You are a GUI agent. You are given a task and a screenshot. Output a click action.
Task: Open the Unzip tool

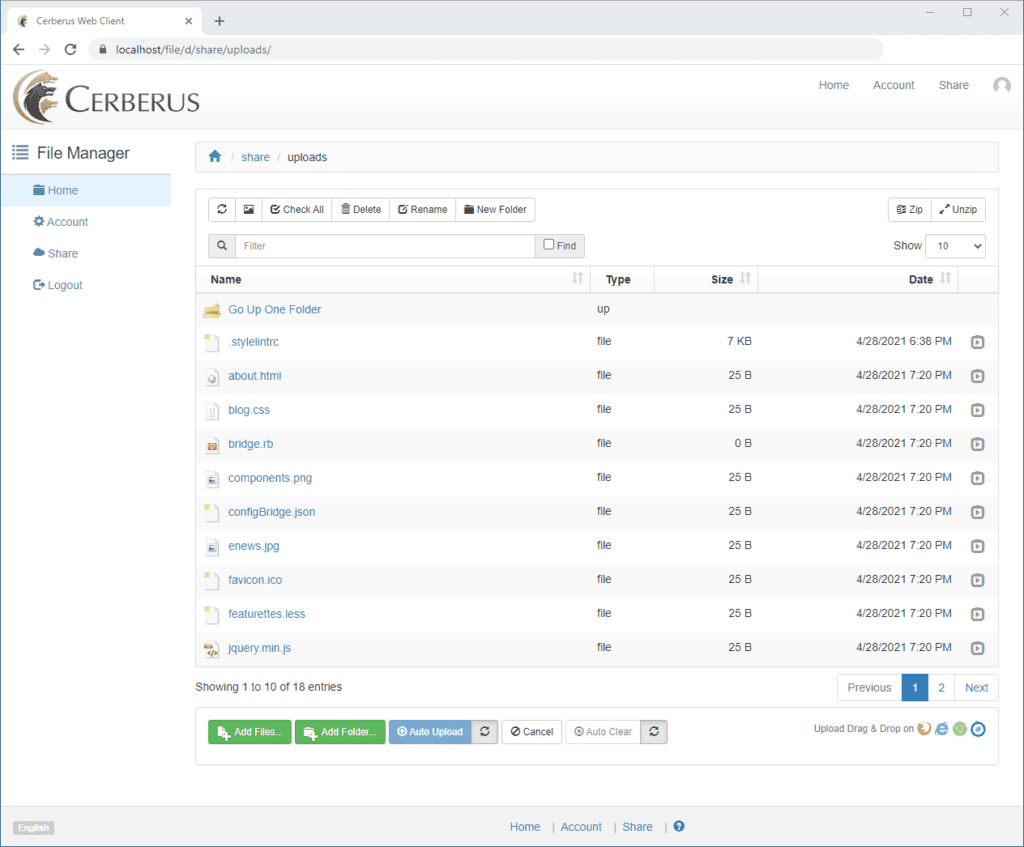click(x=957, y=209)
